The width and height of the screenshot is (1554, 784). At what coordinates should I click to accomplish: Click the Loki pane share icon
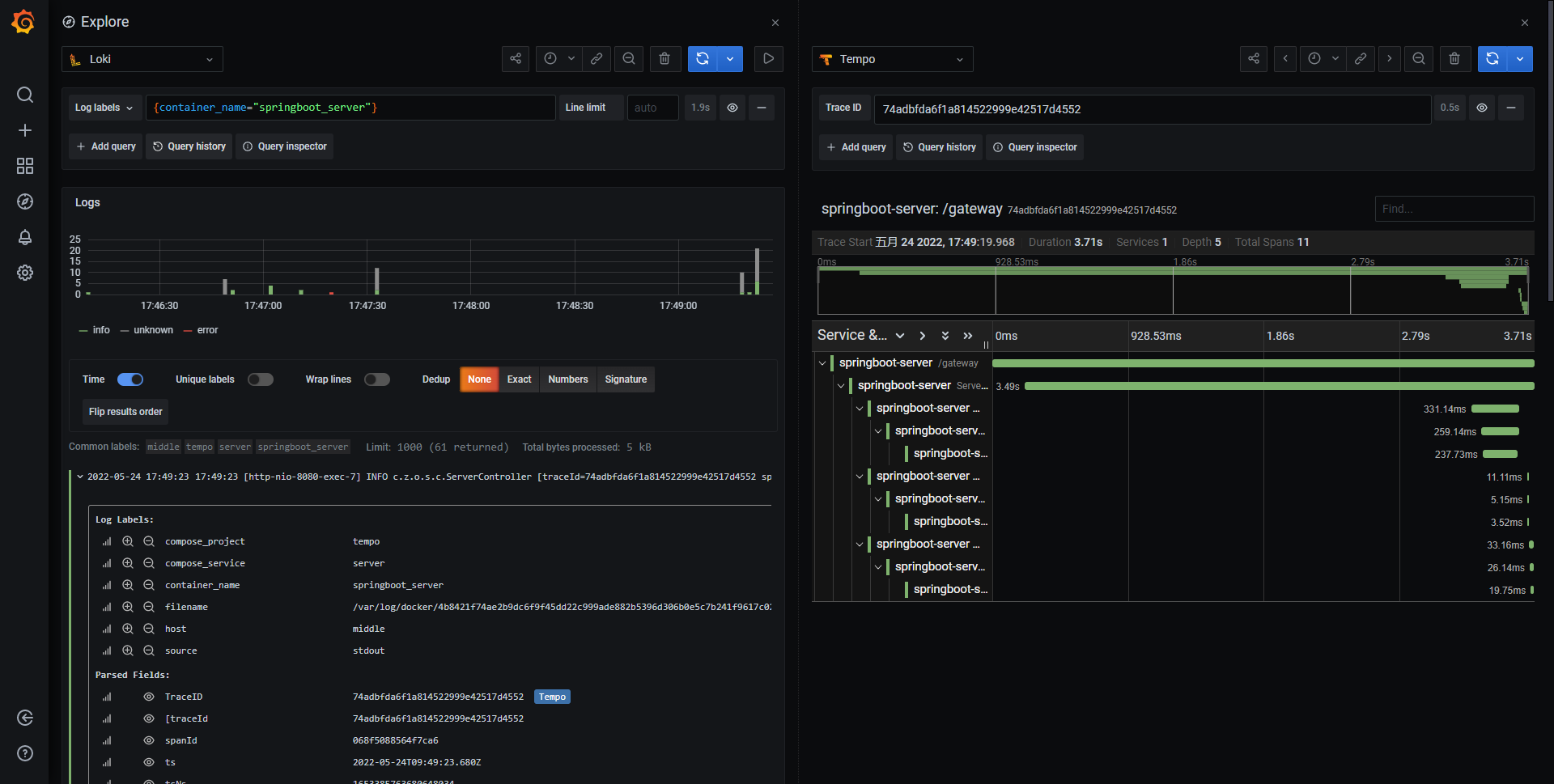coord(516,59)
